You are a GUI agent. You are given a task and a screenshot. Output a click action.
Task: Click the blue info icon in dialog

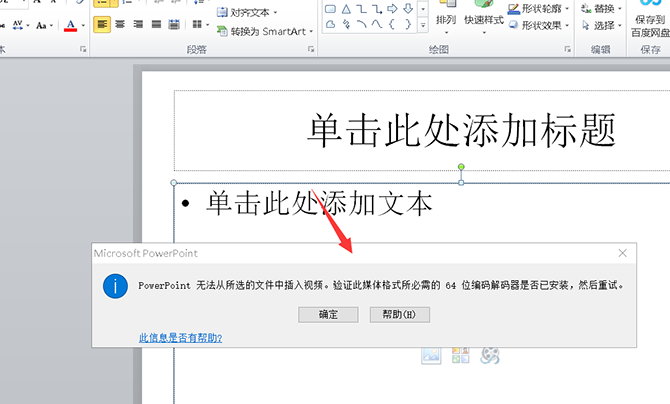(115, 286)
